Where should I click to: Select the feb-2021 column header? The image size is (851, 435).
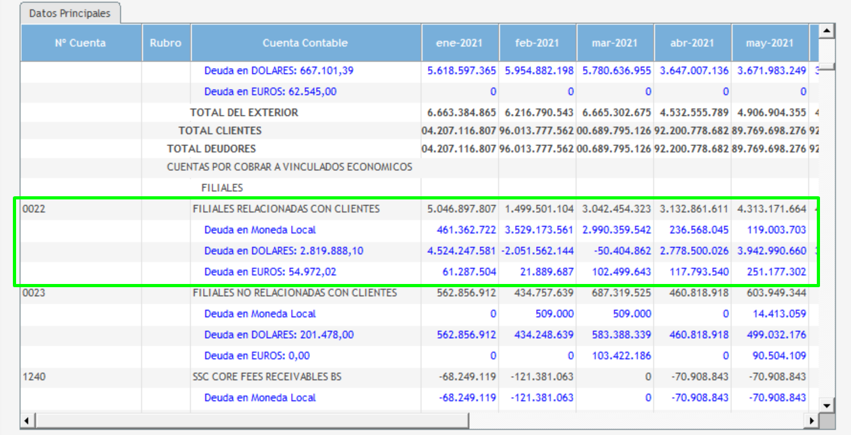pyautogui.click(x=537, y=43)
